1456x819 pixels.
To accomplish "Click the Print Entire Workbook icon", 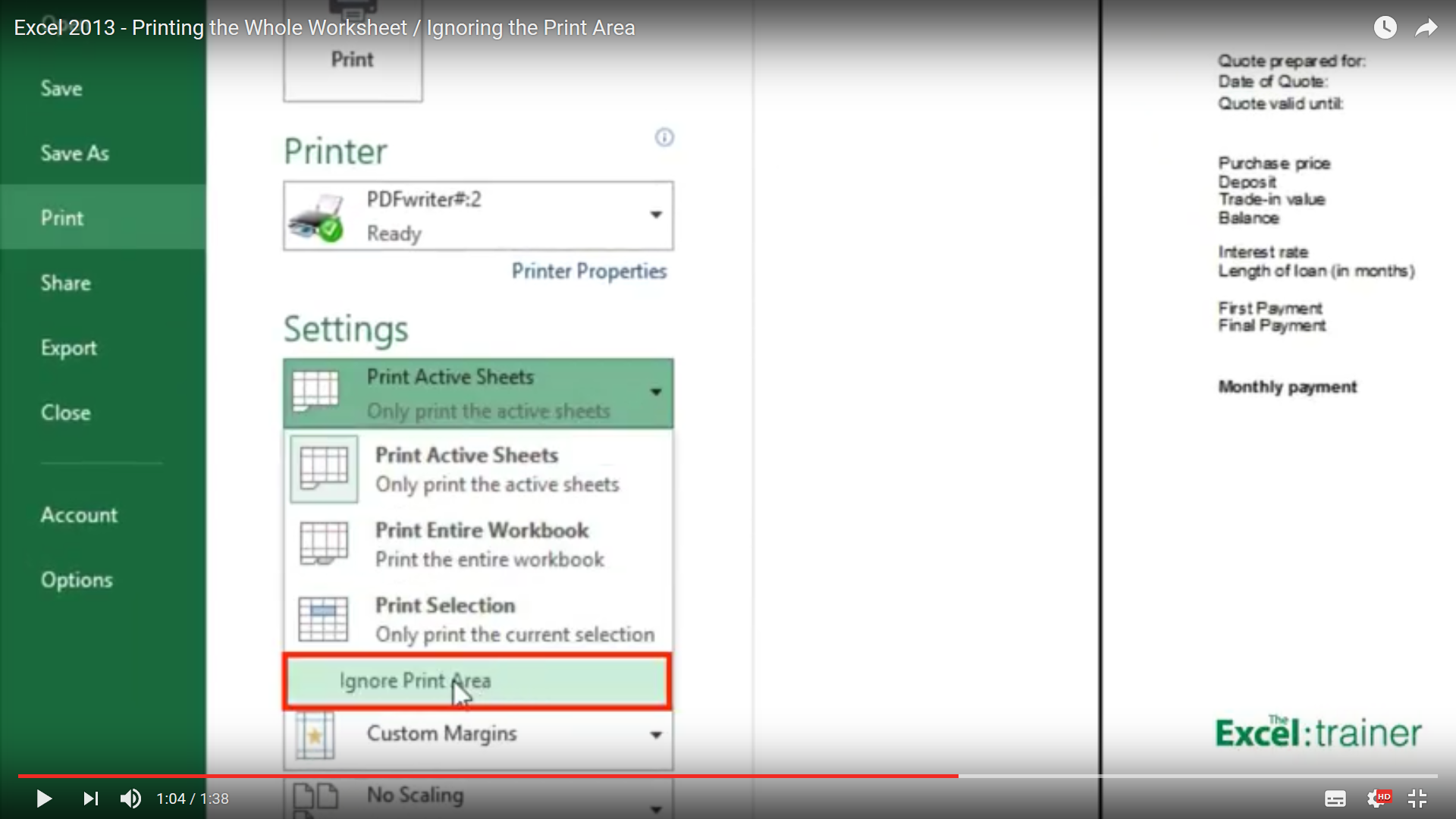I will [x=324, y=544].
